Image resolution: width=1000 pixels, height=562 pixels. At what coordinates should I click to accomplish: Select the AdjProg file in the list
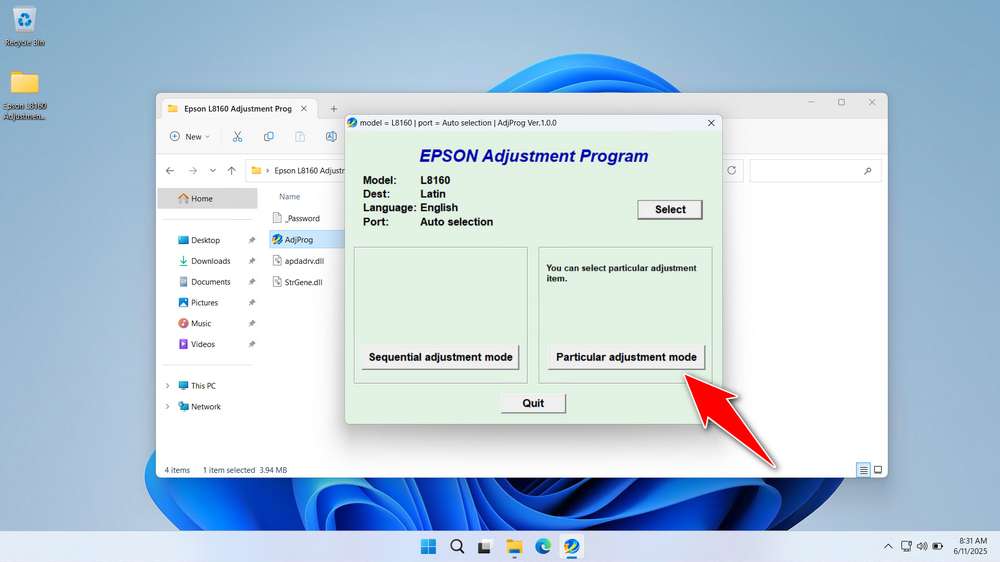point(307,239)
